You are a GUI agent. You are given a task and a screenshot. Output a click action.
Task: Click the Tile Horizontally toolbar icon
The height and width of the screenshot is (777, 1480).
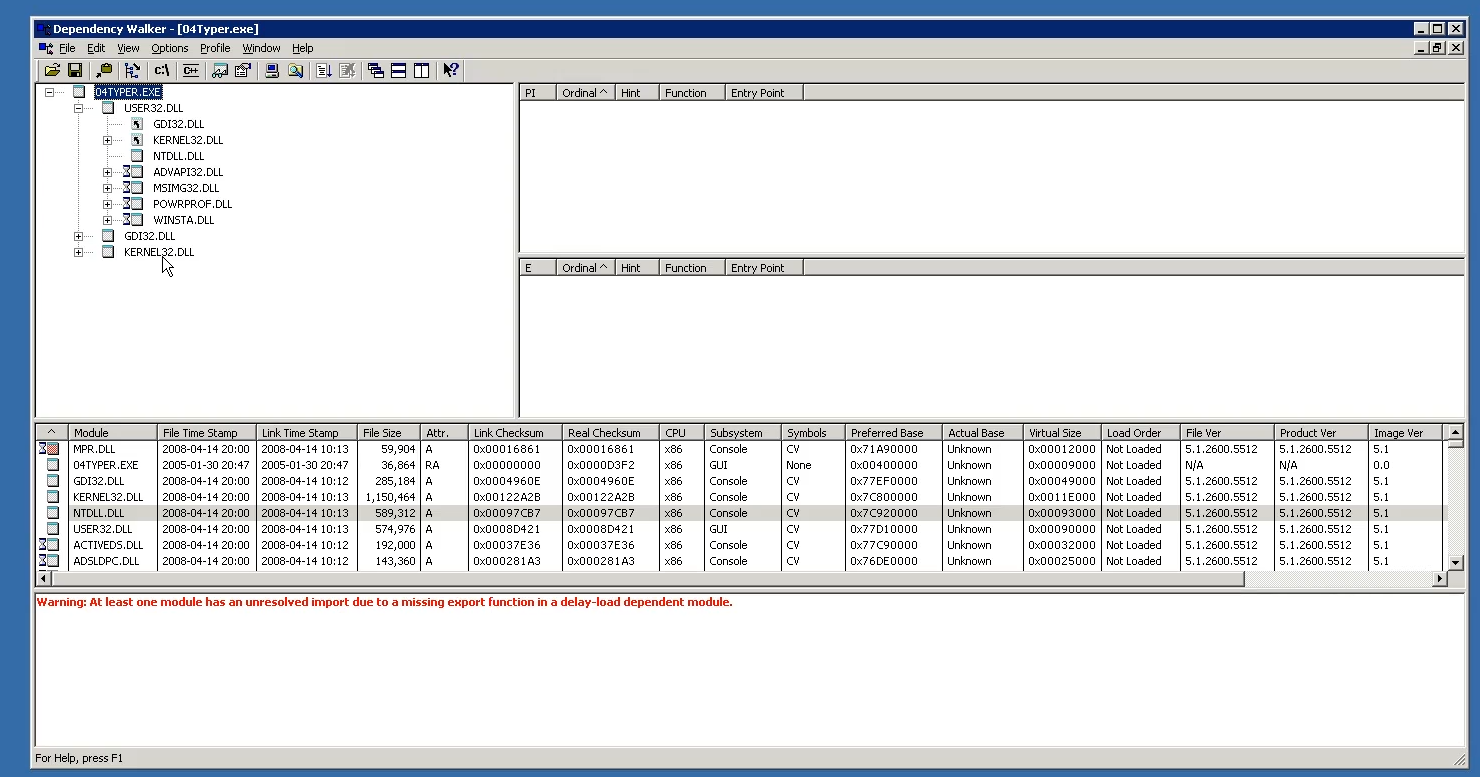(398, 70)
